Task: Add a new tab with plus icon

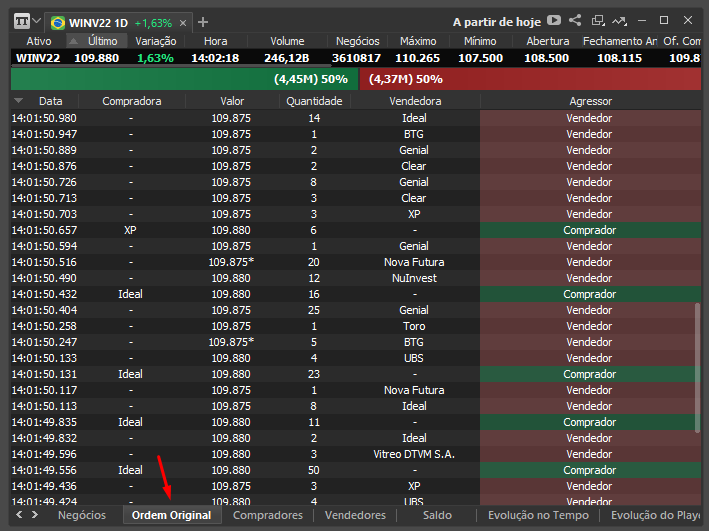Action: (x=203, y=22)
